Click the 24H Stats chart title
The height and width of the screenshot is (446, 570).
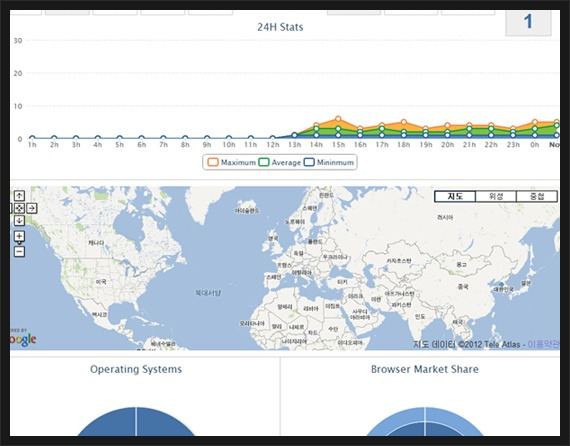280,27
